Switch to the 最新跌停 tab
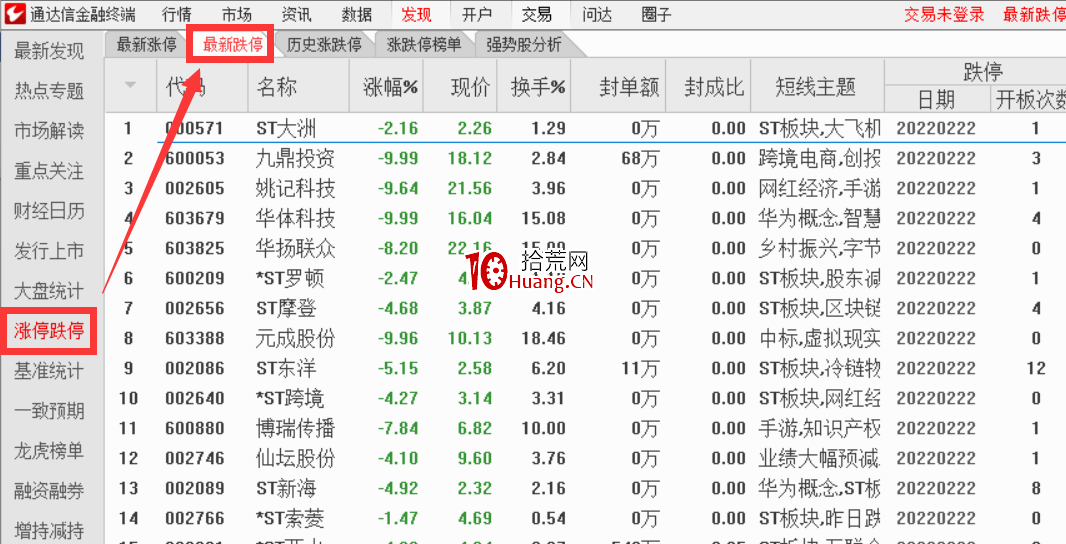The image size is (1066, 544). coord(233,46)
